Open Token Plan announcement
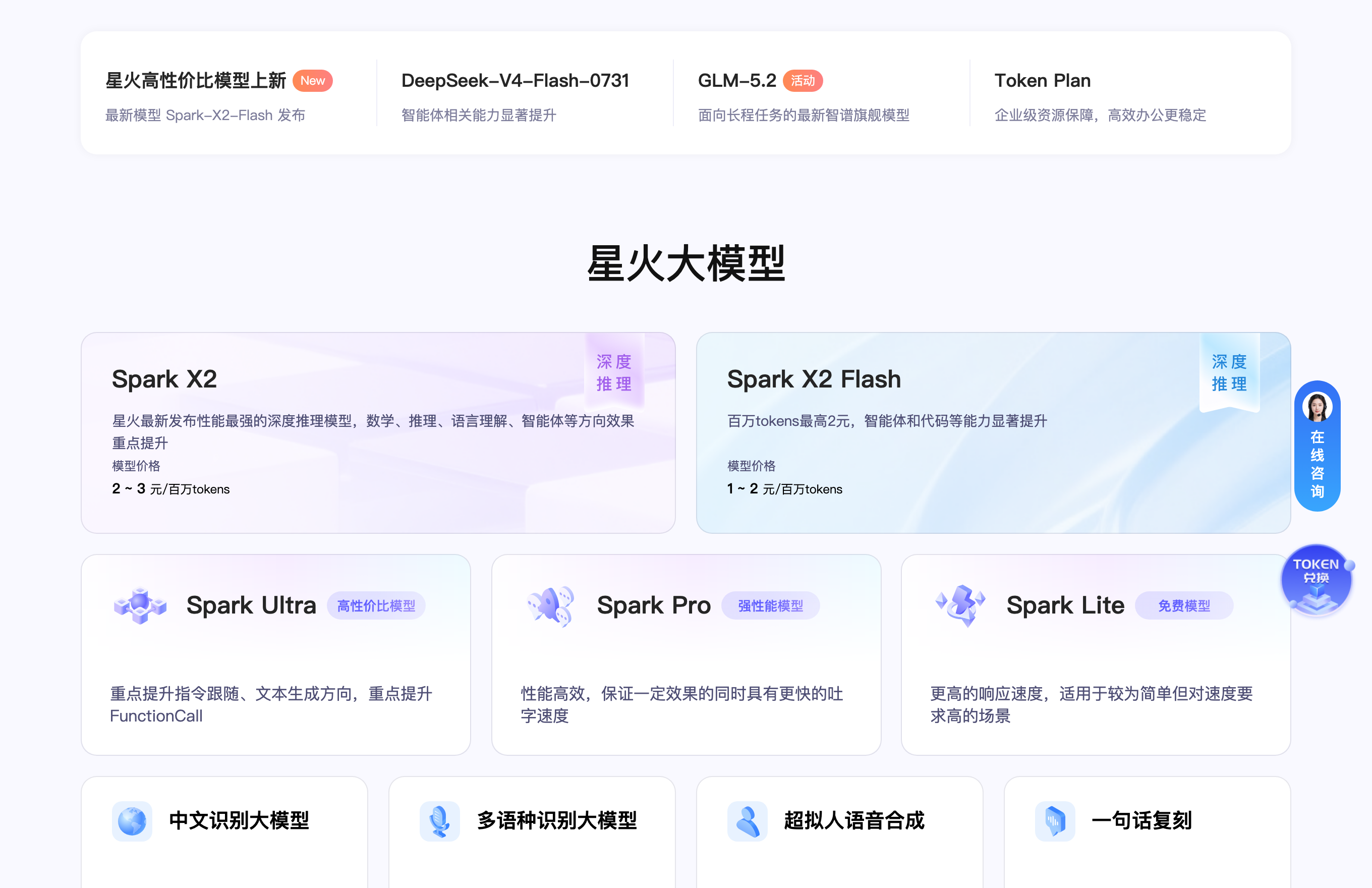Image resolution: width=1372 pixels, height=888 pixels. click(1043, 81)
